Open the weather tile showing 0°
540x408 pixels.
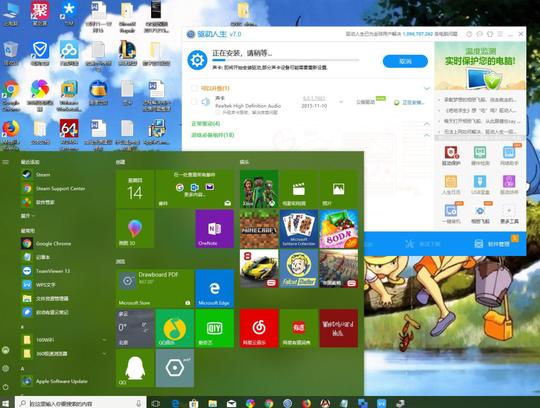pyautogui.click(x=135, y=328)
